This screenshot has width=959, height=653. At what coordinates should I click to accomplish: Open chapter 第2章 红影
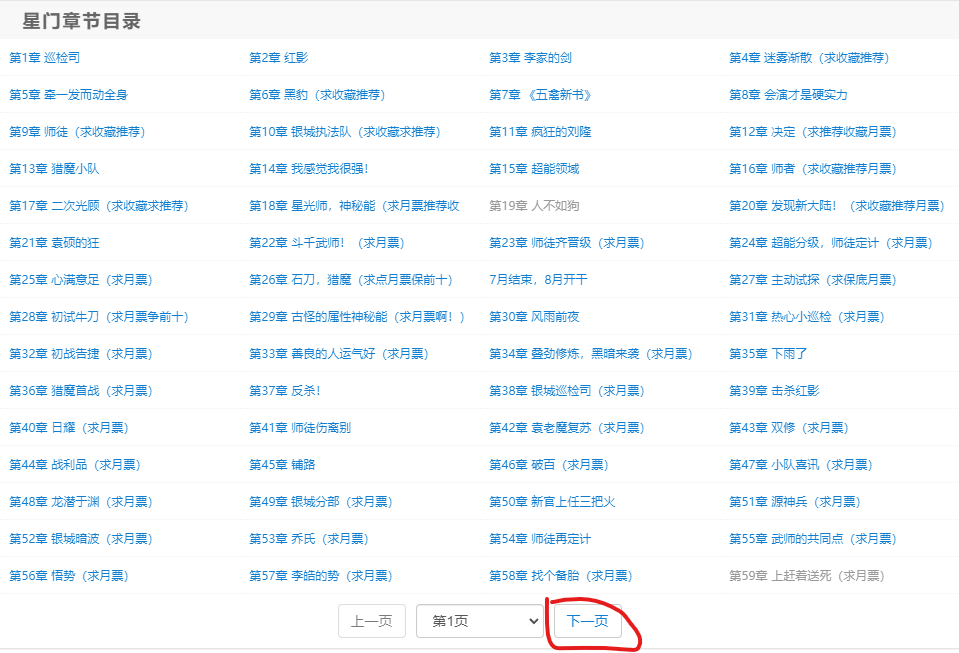coord(274,57)
